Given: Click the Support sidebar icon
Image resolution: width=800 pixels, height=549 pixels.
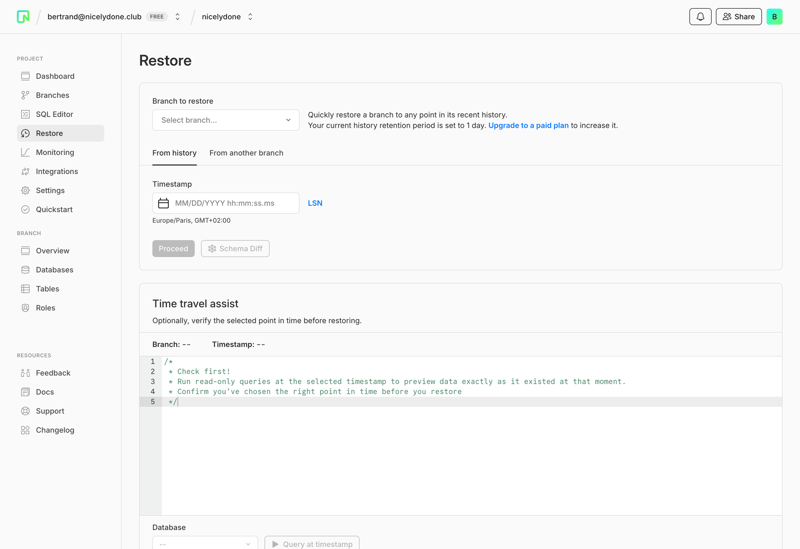Looking at the screenshot, I should point(25,411).
